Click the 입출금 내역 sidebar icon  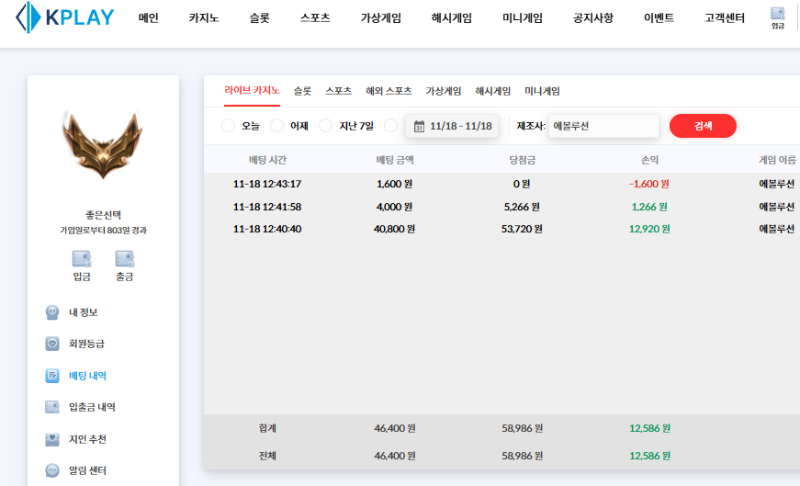pyautogui.click(x=53, y=407)
